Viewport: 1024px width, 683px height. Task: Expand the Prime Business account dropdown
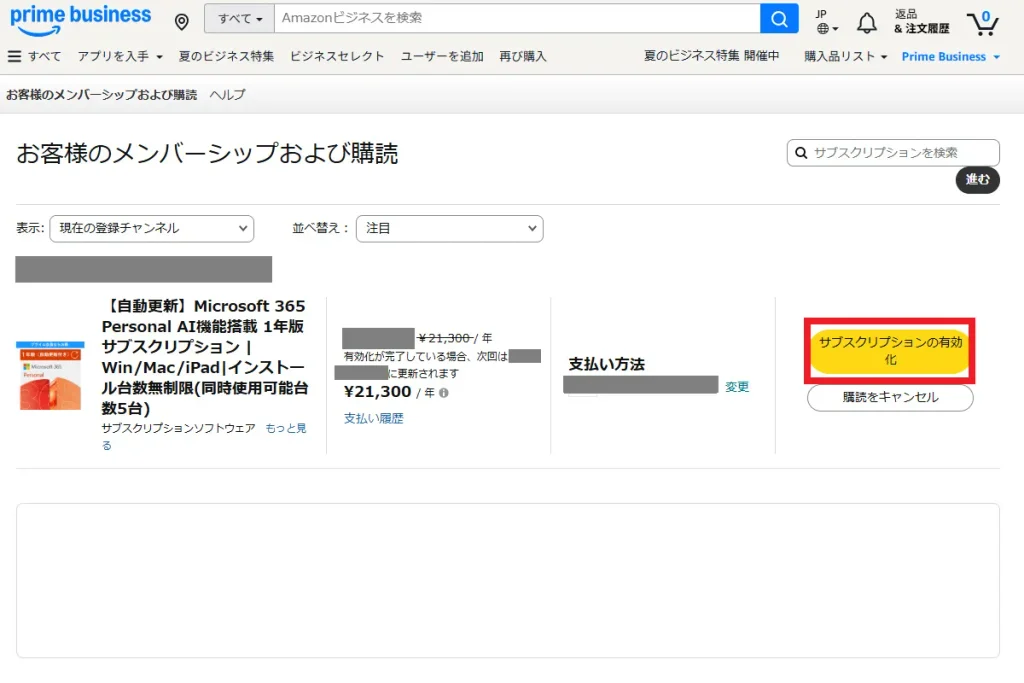[950, 57]
